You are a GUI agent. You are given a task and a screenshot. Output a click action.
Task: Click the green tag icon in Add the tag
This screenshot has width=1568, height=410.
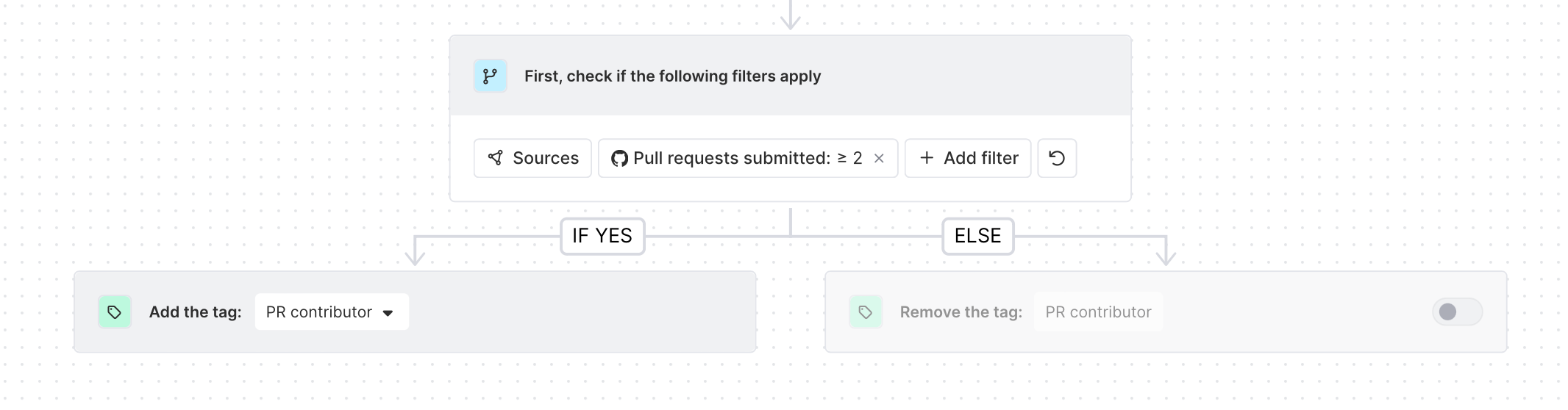point(115,312)
